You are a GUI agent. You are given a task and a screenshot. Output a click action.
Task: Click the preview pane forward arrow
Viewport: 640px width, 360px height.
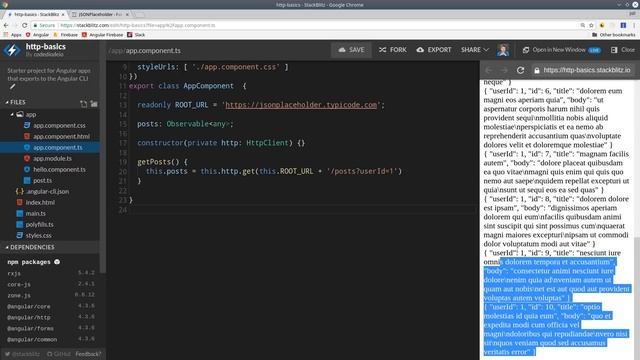click(504, 70)
